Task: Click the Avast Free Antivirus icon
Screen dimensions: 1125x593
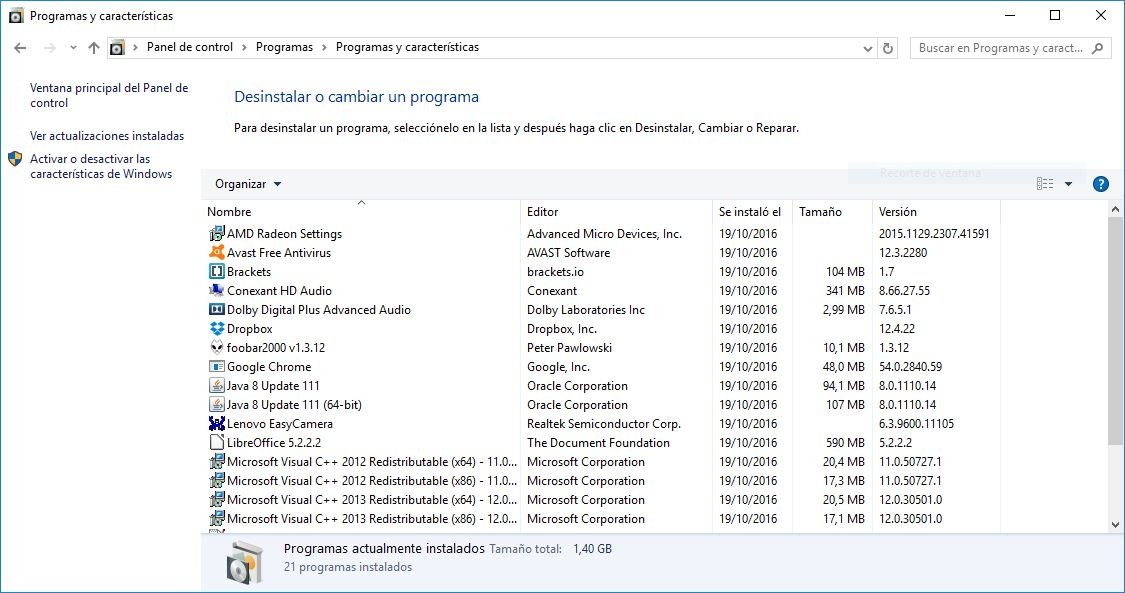Action: click(217, 252)
